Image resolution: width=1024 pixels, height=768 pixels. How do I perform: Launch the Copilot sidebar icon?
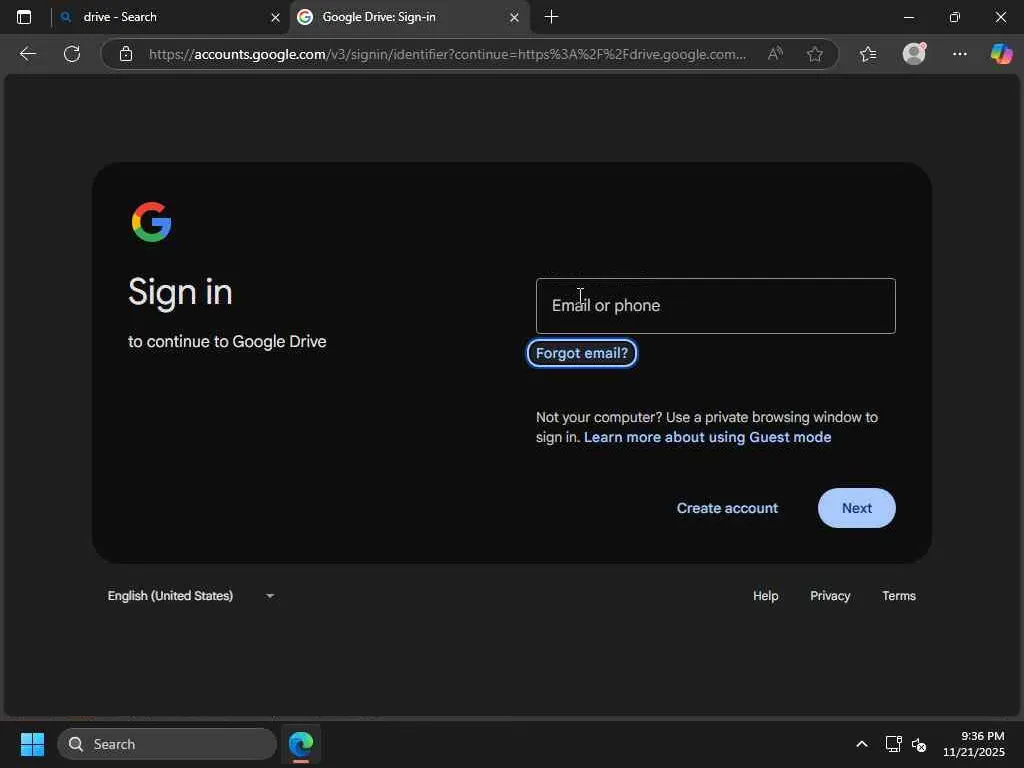1001,54
